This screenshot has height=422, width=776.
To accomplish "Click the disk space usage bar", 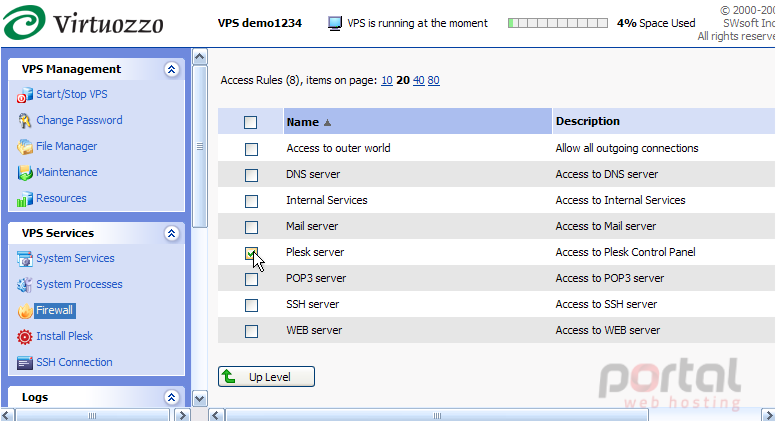I will pos(558,23).
